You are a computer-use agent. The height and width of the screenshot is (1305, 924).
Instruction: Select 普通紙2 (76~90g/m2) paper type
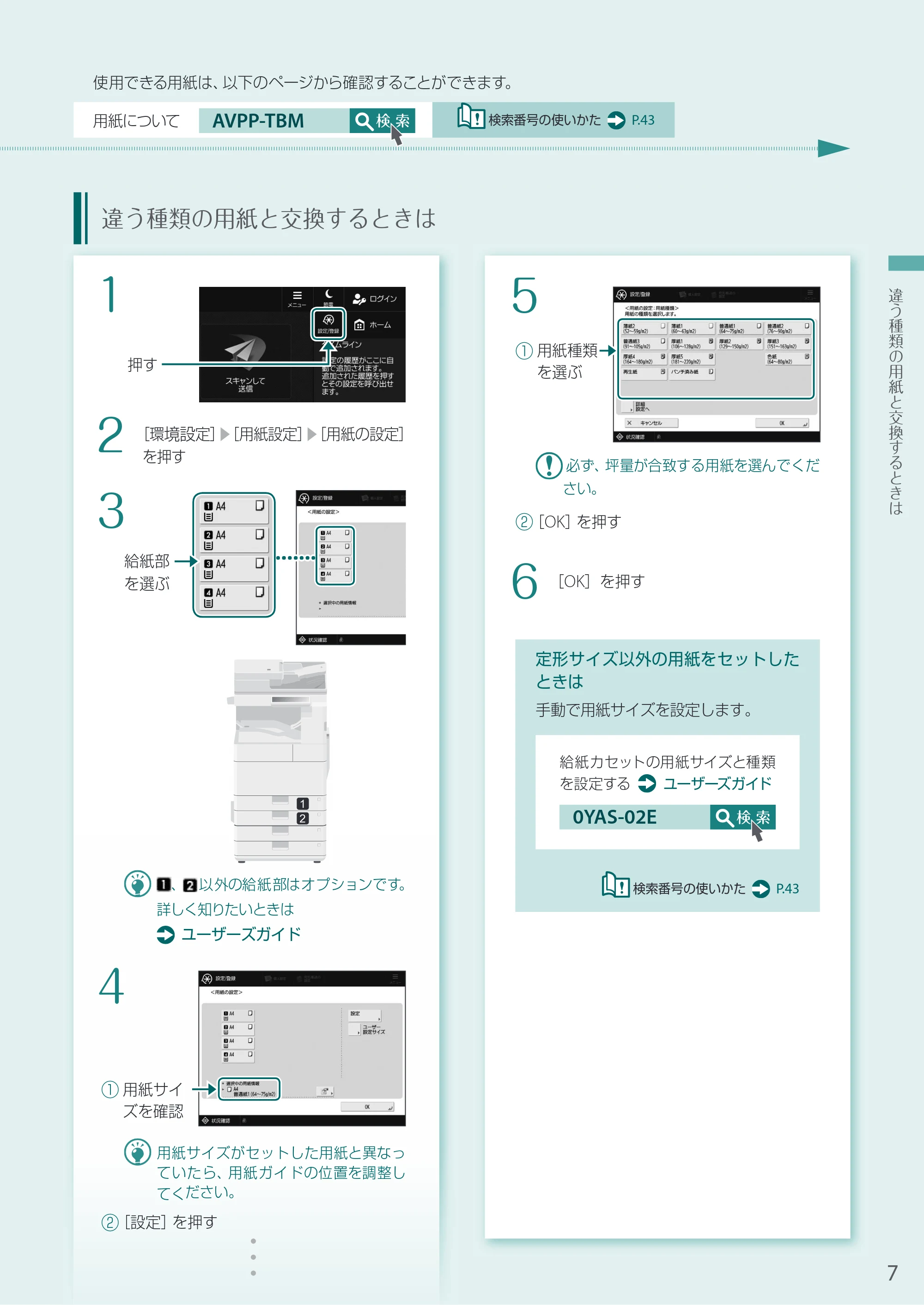788,328
